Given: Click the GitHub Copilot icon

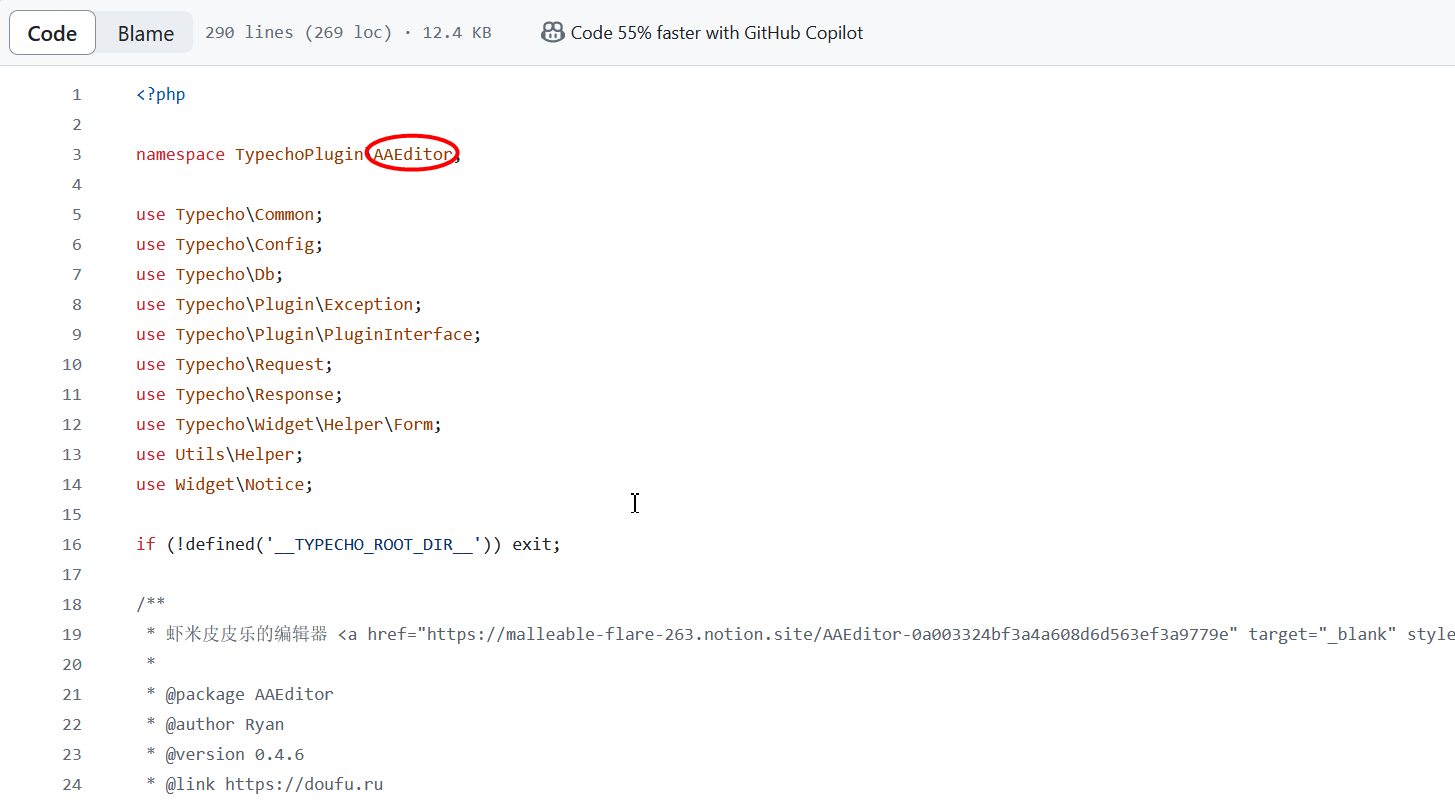Looking at the screenshot, I should pyautogui.click(x=552, y=33).
